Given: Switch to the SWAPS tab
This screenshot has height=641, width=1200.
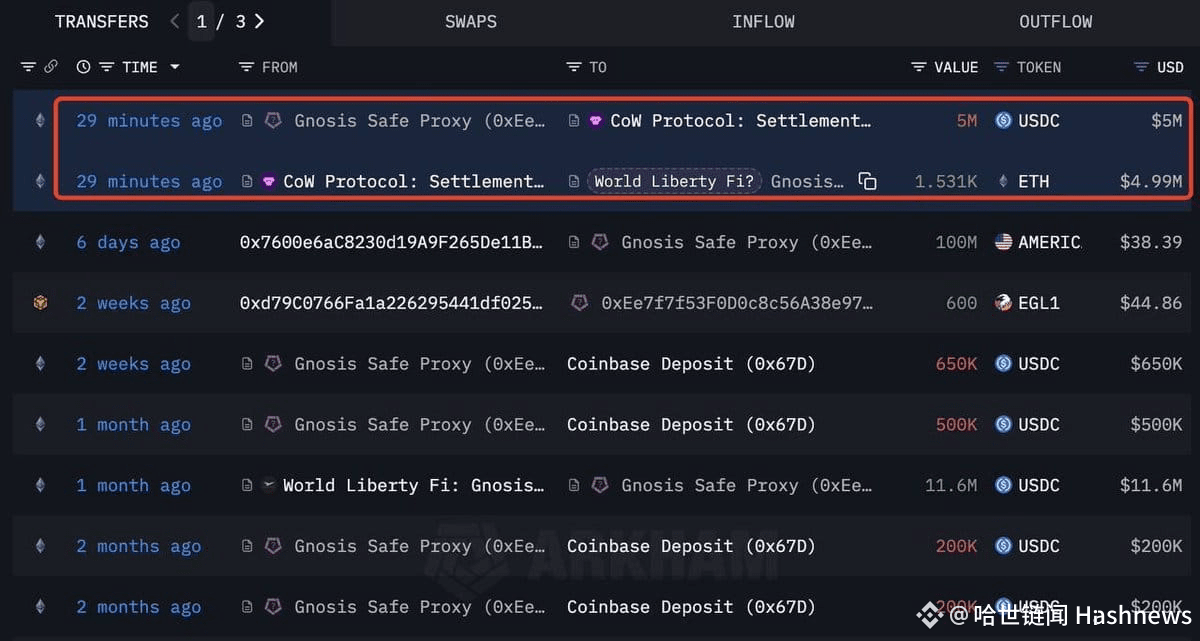Looking at the screenshot, I should click(471, 22).
